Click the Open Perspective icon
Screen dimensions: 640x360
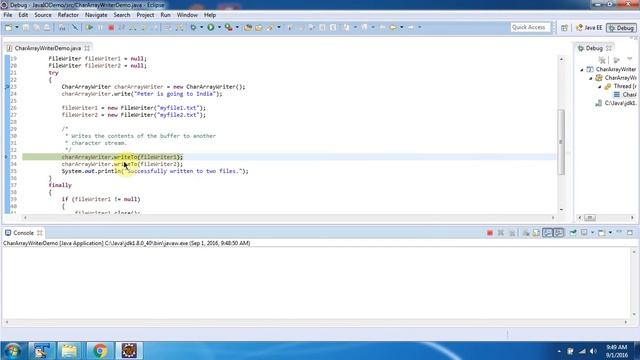(564, 28)
